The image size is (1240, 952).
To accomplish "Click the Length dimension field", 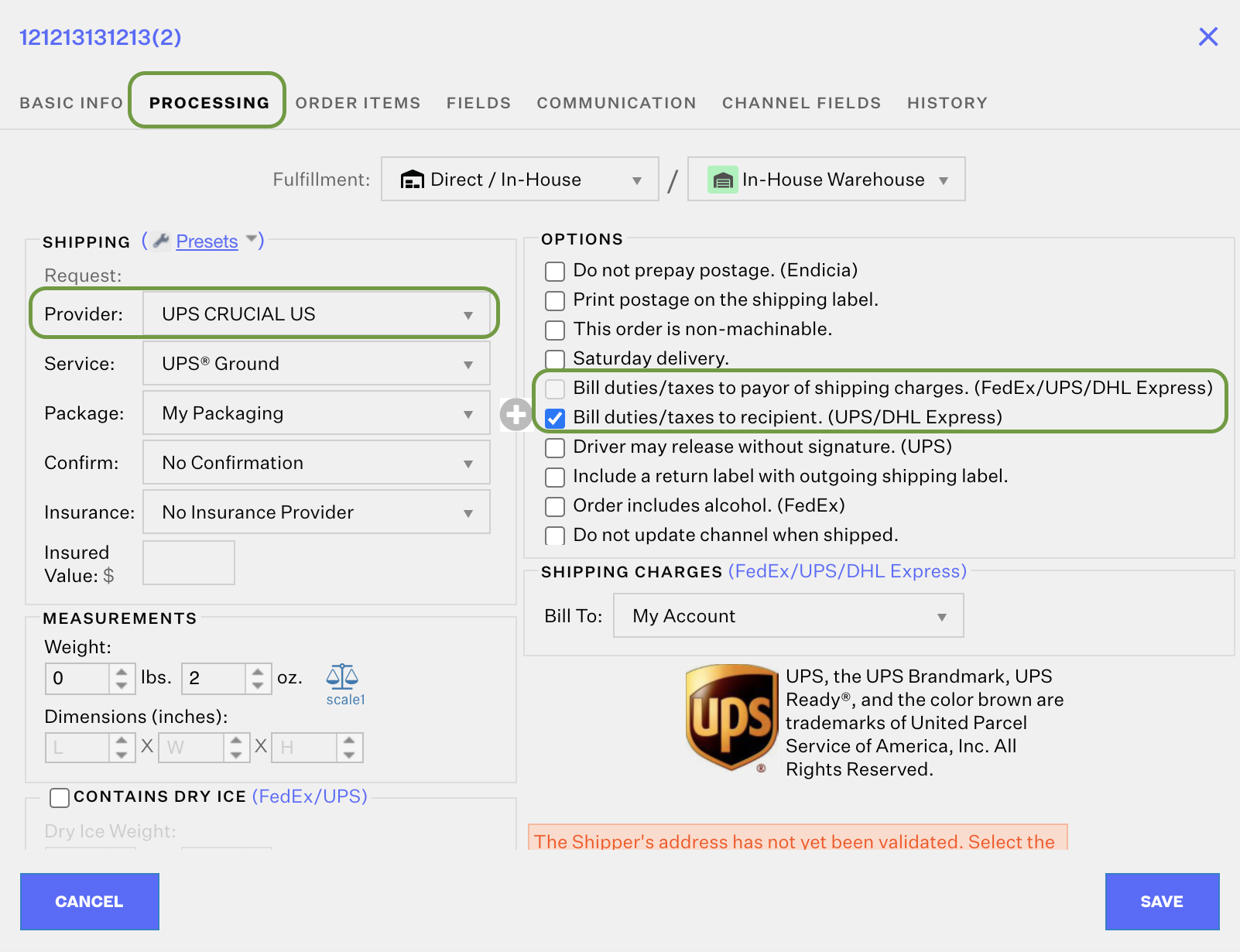I will 77,748.
